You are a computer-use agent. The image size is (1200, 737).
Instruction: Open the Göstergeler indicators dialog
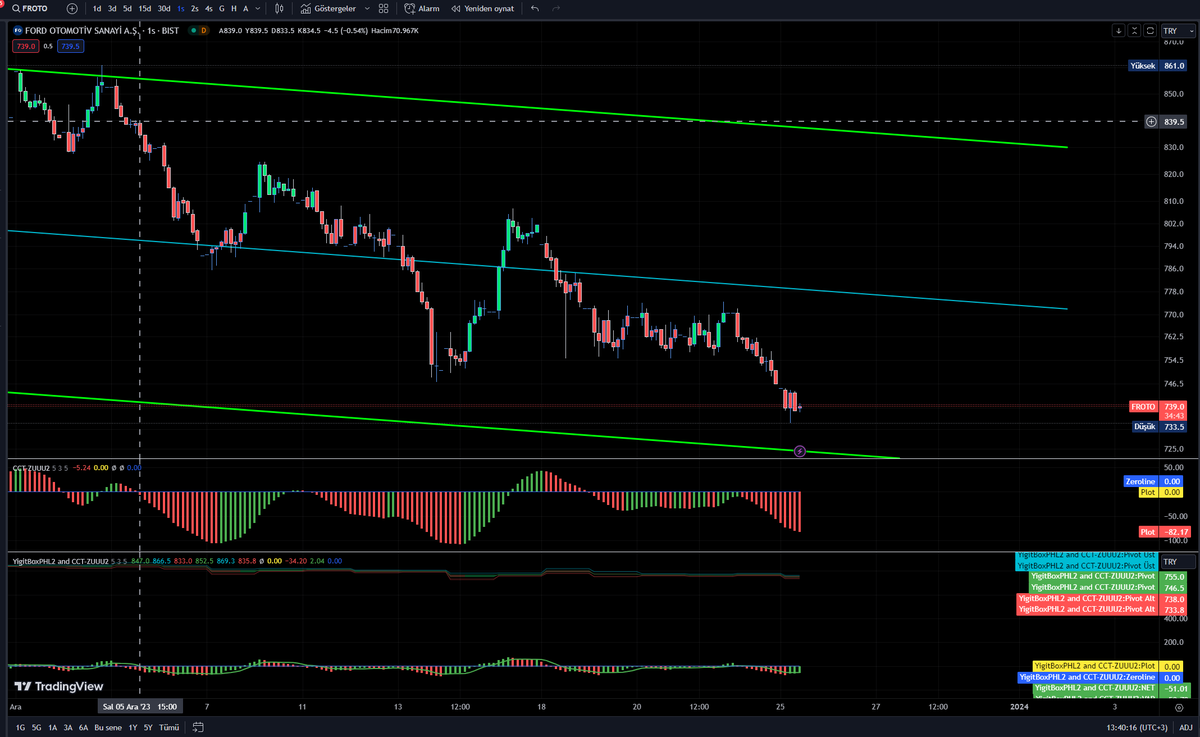pos(328,8)
